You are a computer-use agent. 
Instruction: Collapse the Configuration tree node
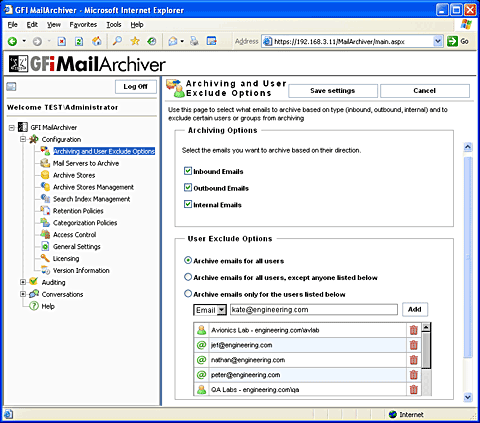(x=23, y=139)
